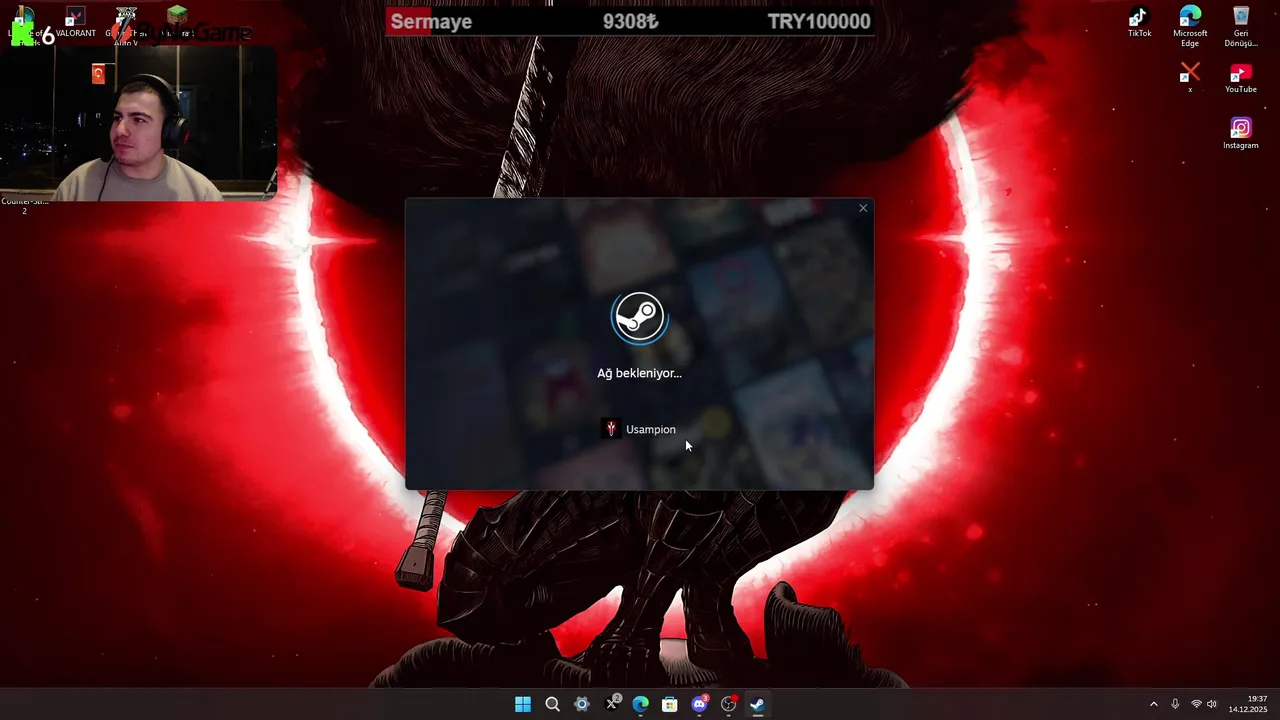Select the Usampion account in Steam

(x=639, y=429)
